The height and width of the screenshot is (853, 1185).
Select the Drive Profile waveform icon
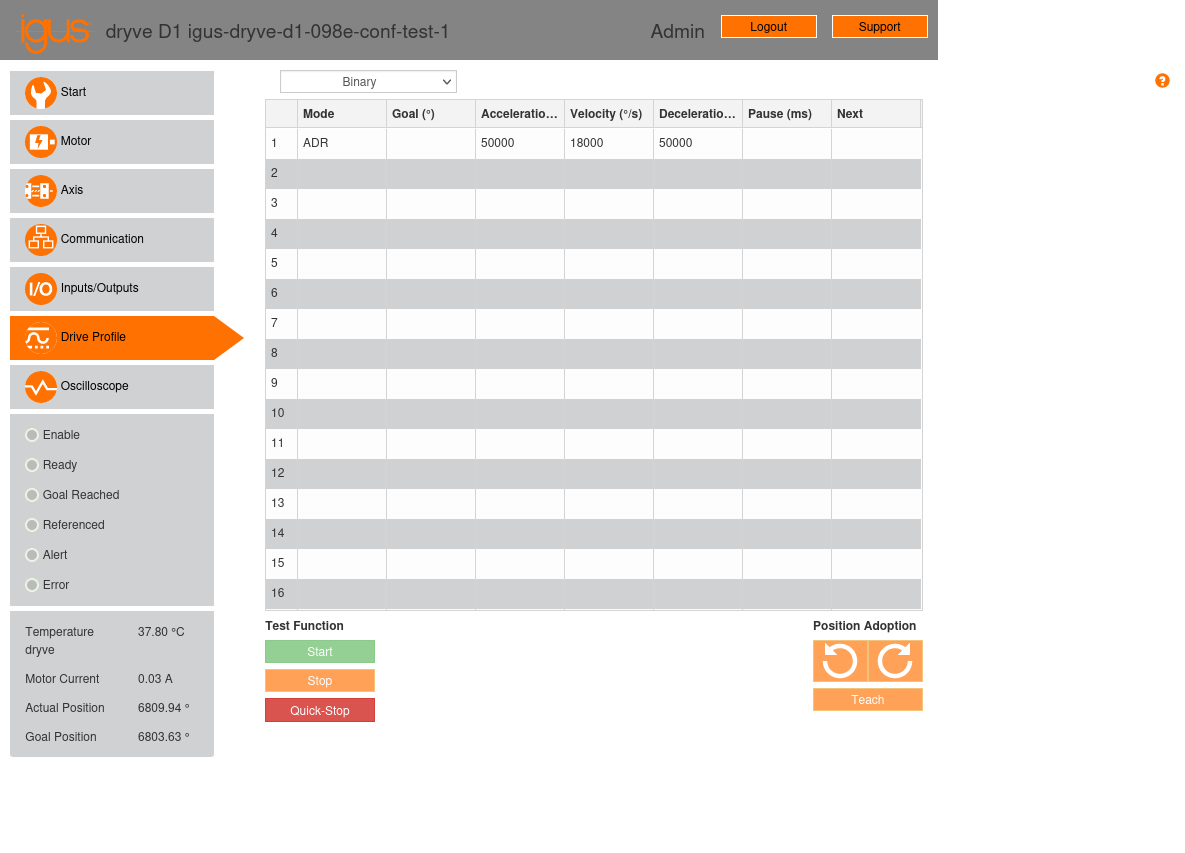tap(37, 338)
